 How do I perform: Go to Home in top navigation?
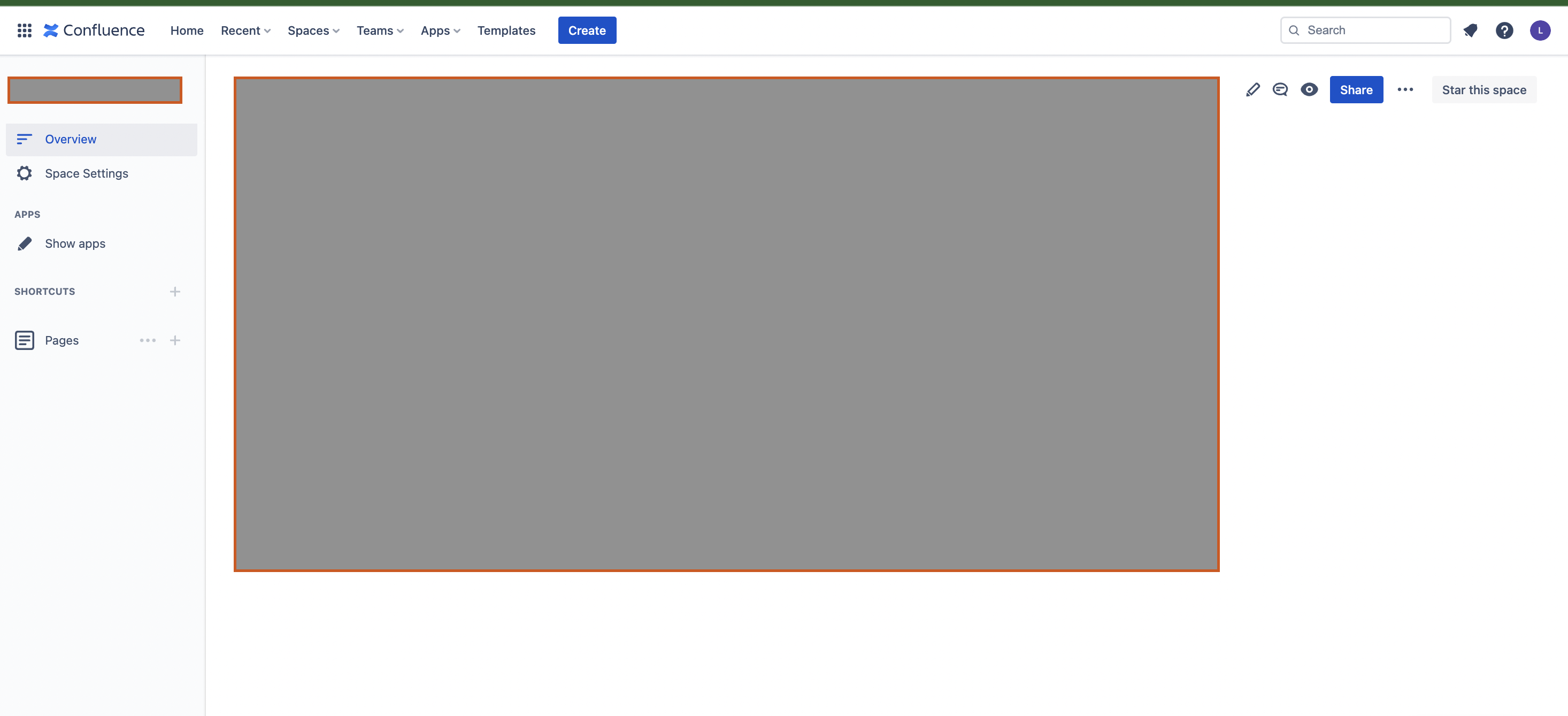coord(187,31)
